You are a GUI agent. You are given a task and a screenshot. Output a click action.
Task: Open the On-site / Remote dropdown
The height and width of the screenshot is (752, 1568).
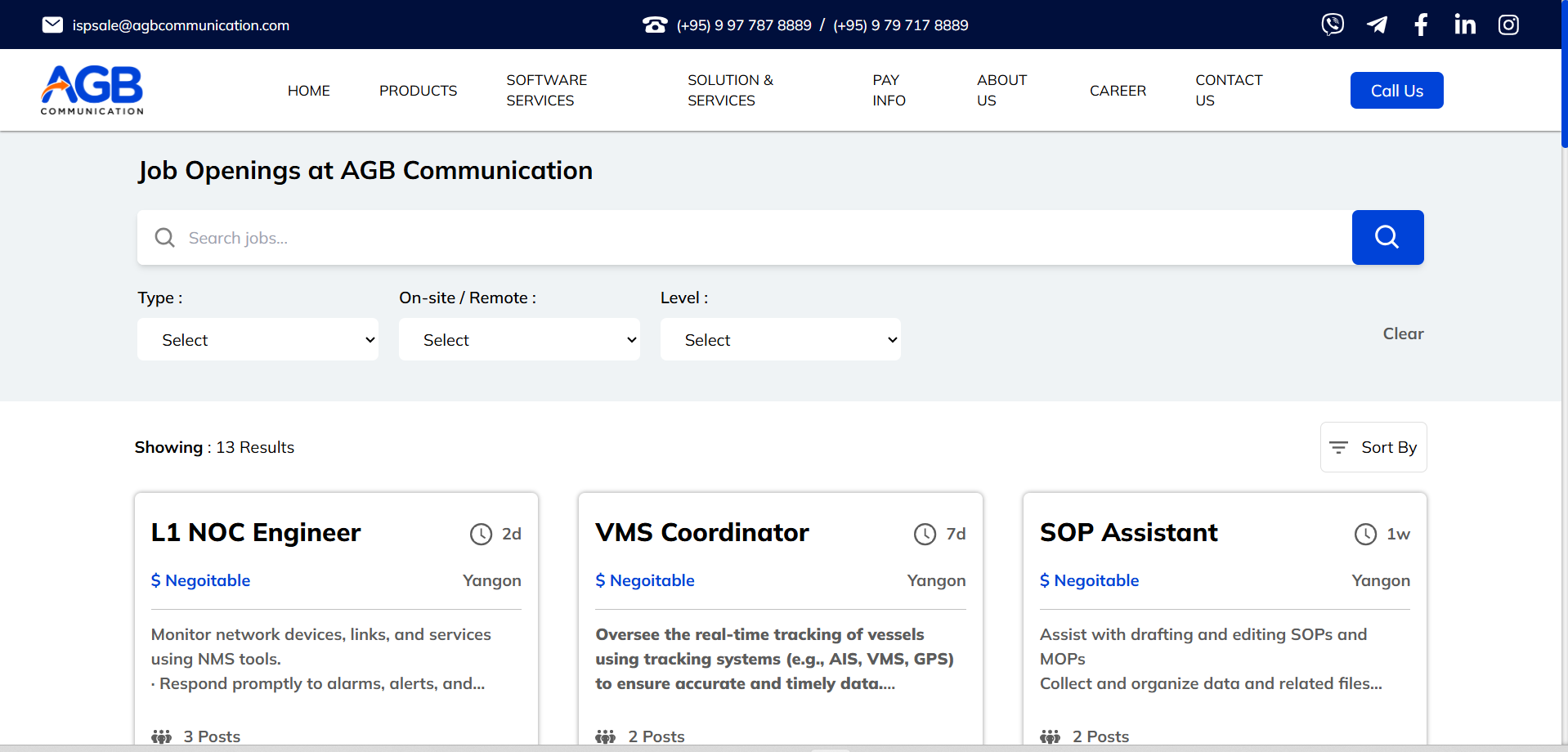[x=519, y=339]
